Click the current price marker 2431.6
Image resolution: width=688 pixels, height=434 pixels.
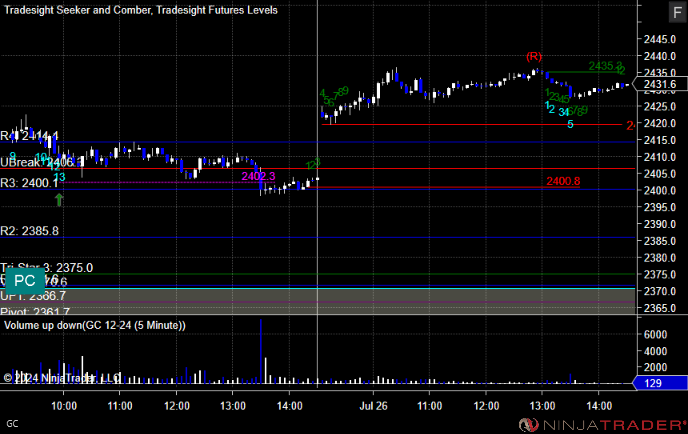click(660, 84)
